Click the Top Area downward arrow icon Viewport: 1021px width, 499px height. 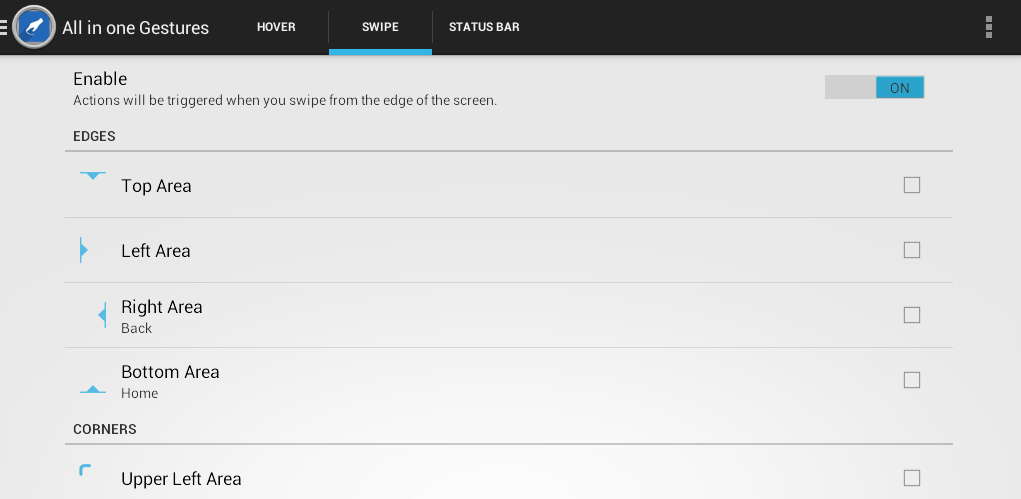point(92,176)
